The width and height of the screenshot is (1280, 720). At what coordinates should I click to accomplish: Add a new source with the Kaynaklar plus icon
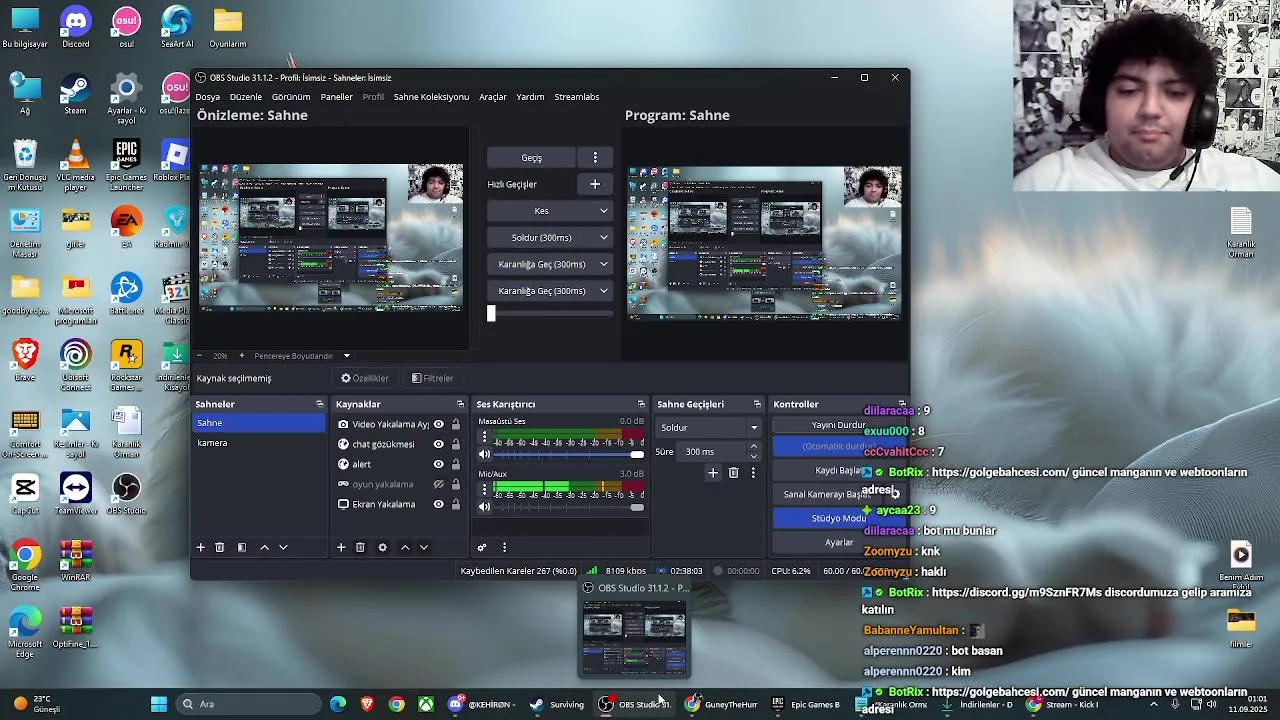341,547
